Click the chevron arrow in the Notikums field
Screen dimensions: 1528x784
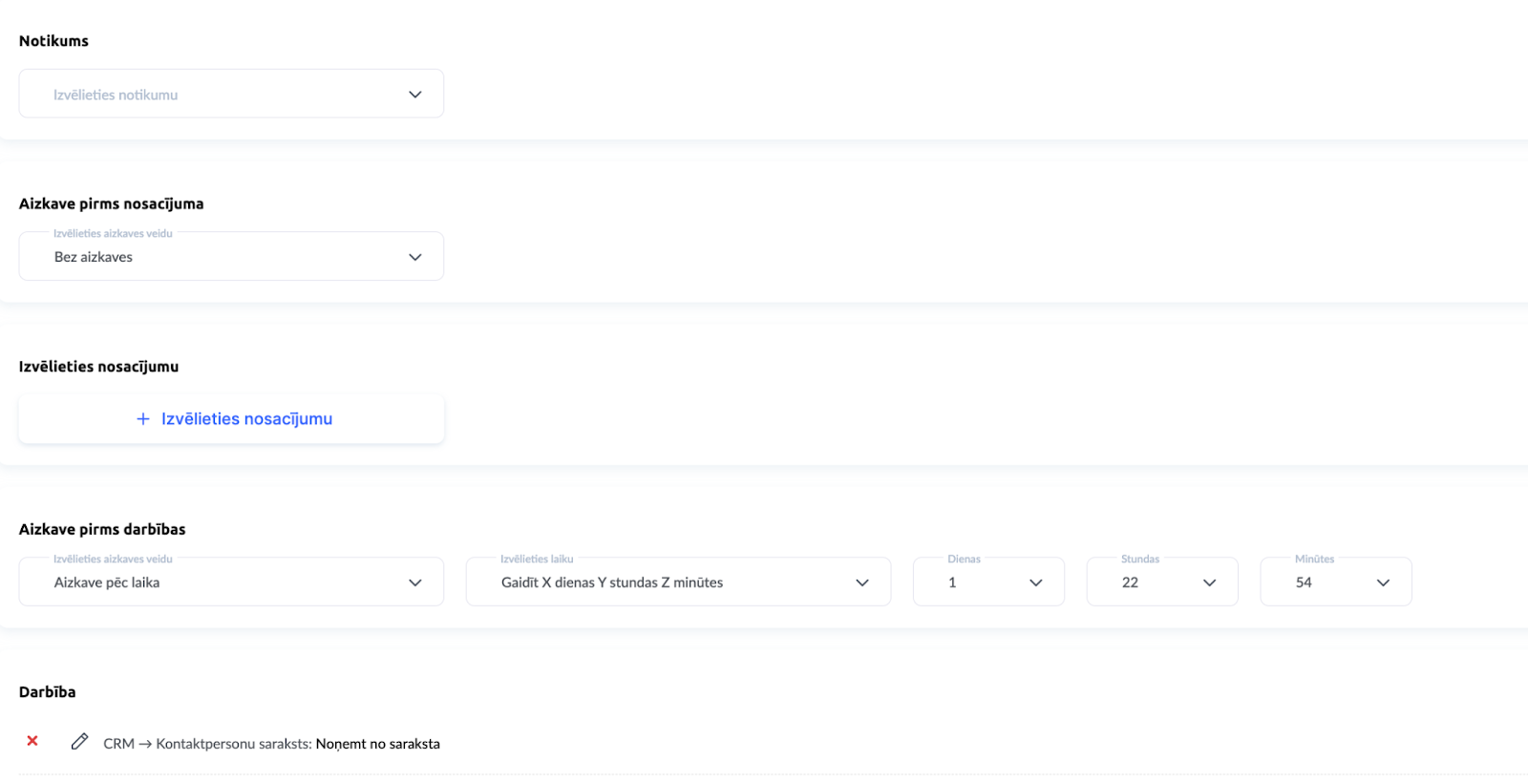415,95
